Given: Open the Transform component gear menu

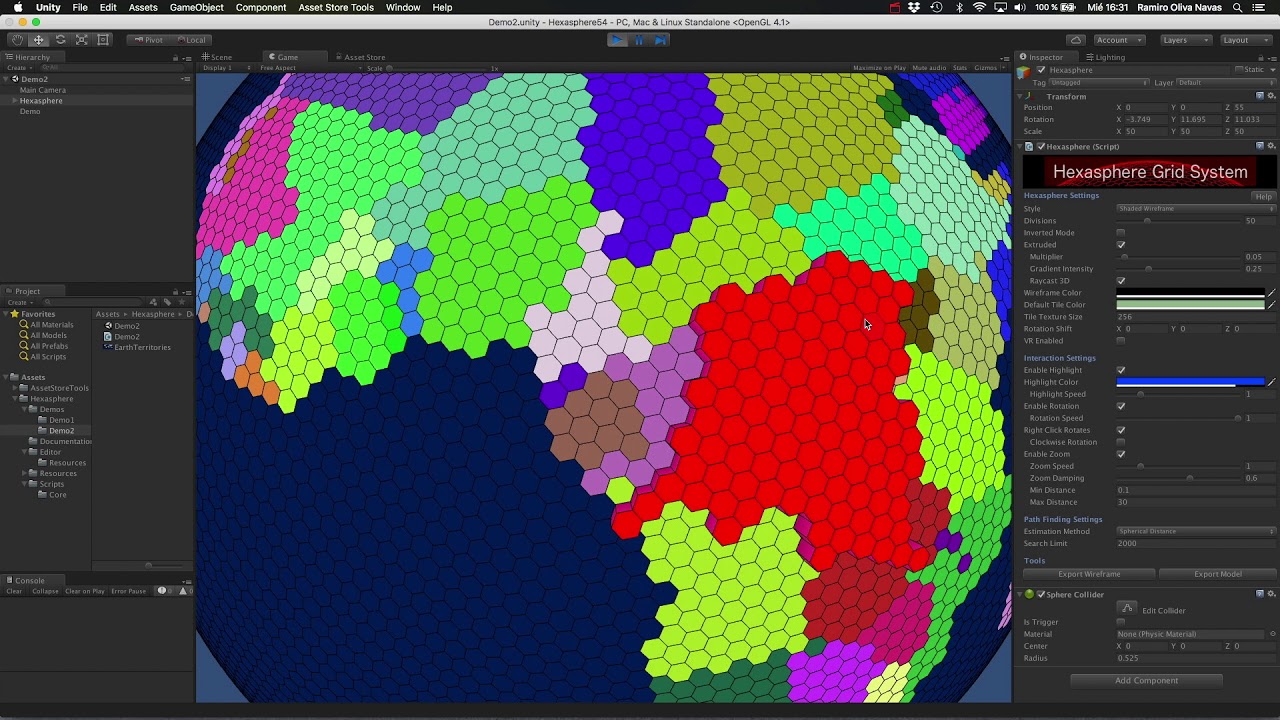Looking at the screenshot, I should coord(1271,96).
